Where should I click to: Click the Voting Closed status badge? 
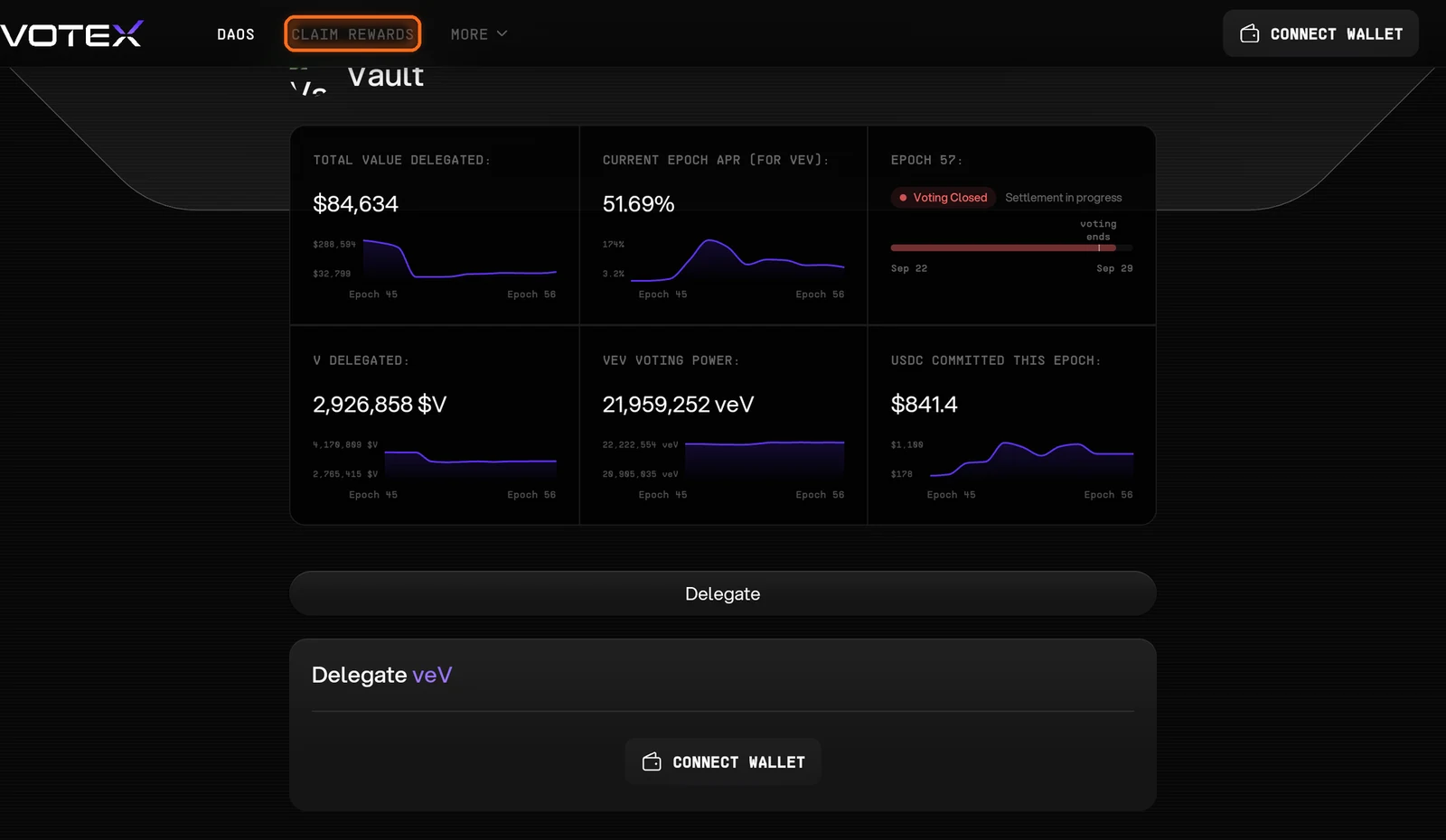(944, 198)
